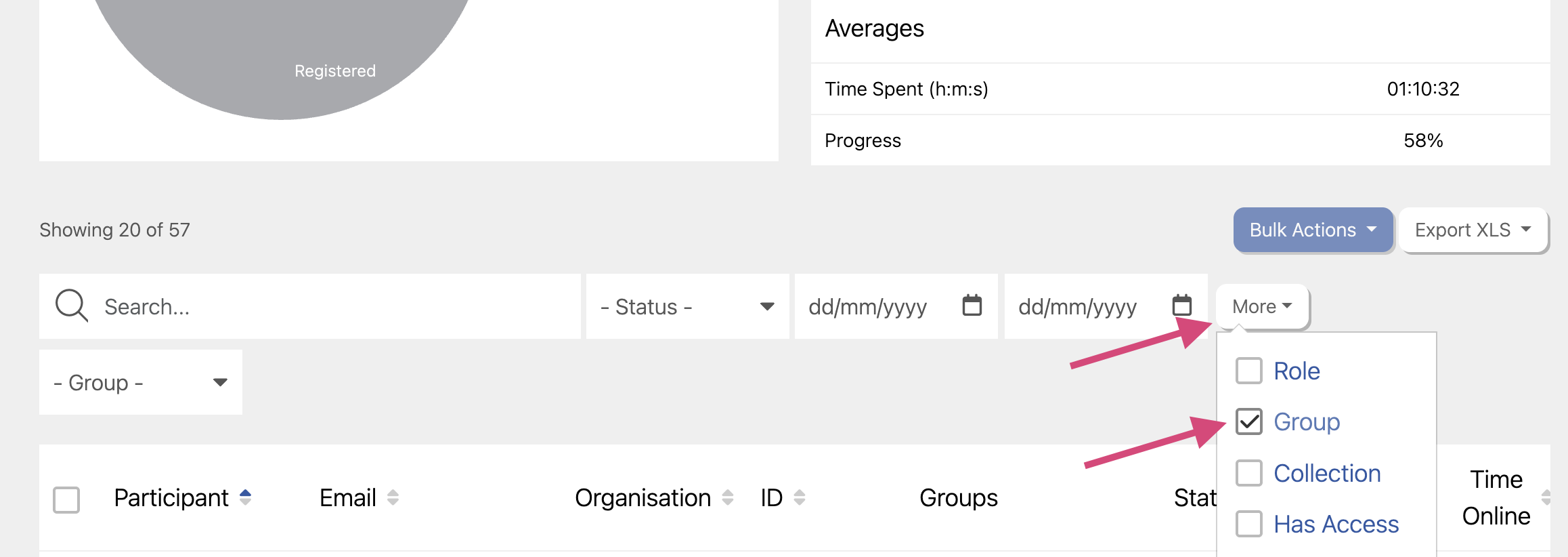Open the Status filter dropdown
The width and height of the screenshot is (1568, 557).
[687, 306]
